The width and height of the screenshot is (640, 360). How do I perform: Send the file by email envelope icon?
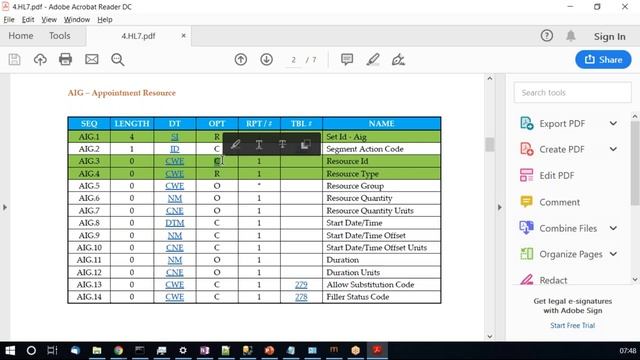[x=91, y=60]
